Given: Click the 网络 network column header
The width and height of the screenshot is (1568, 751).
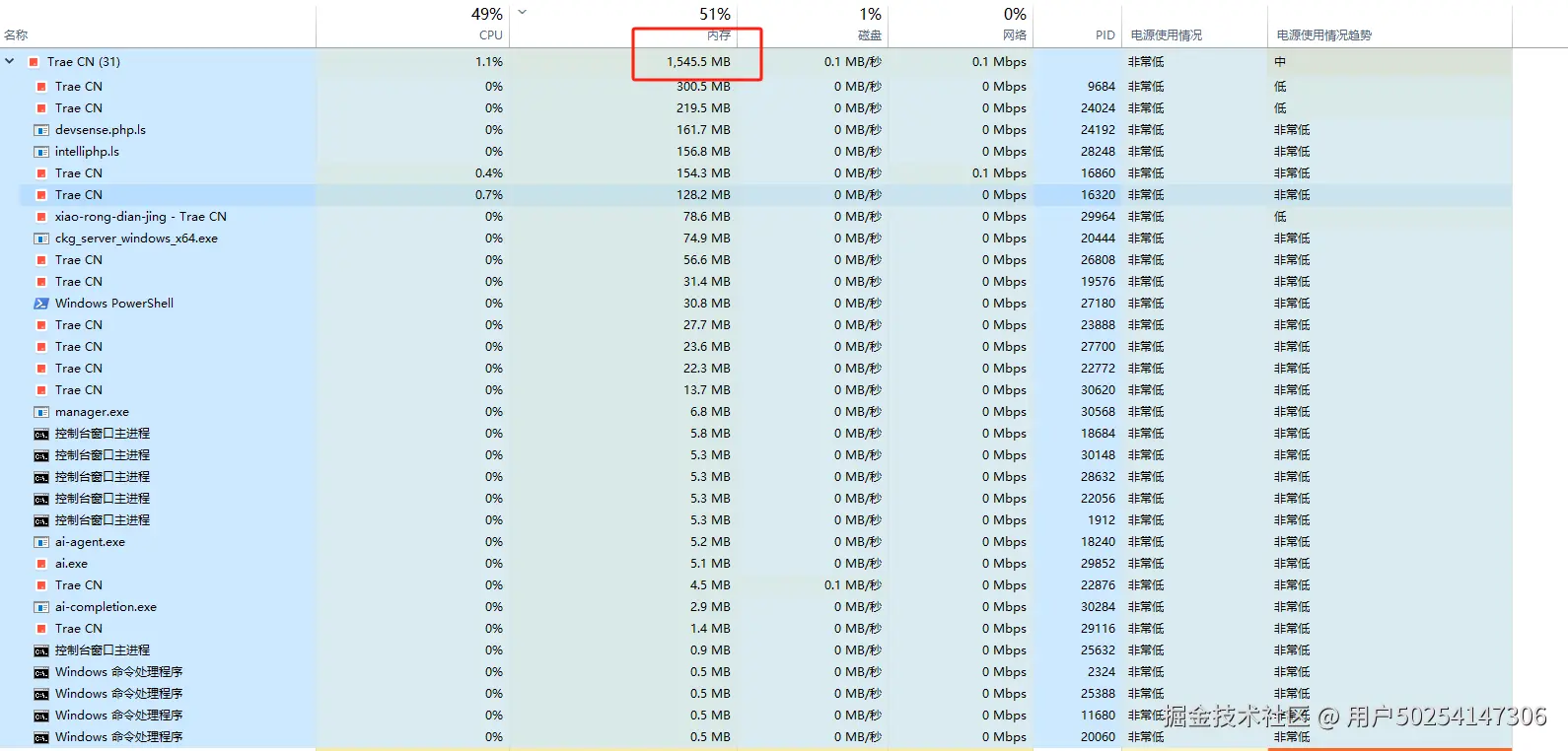Looking at the screenshot, I should pos(1014,34).
